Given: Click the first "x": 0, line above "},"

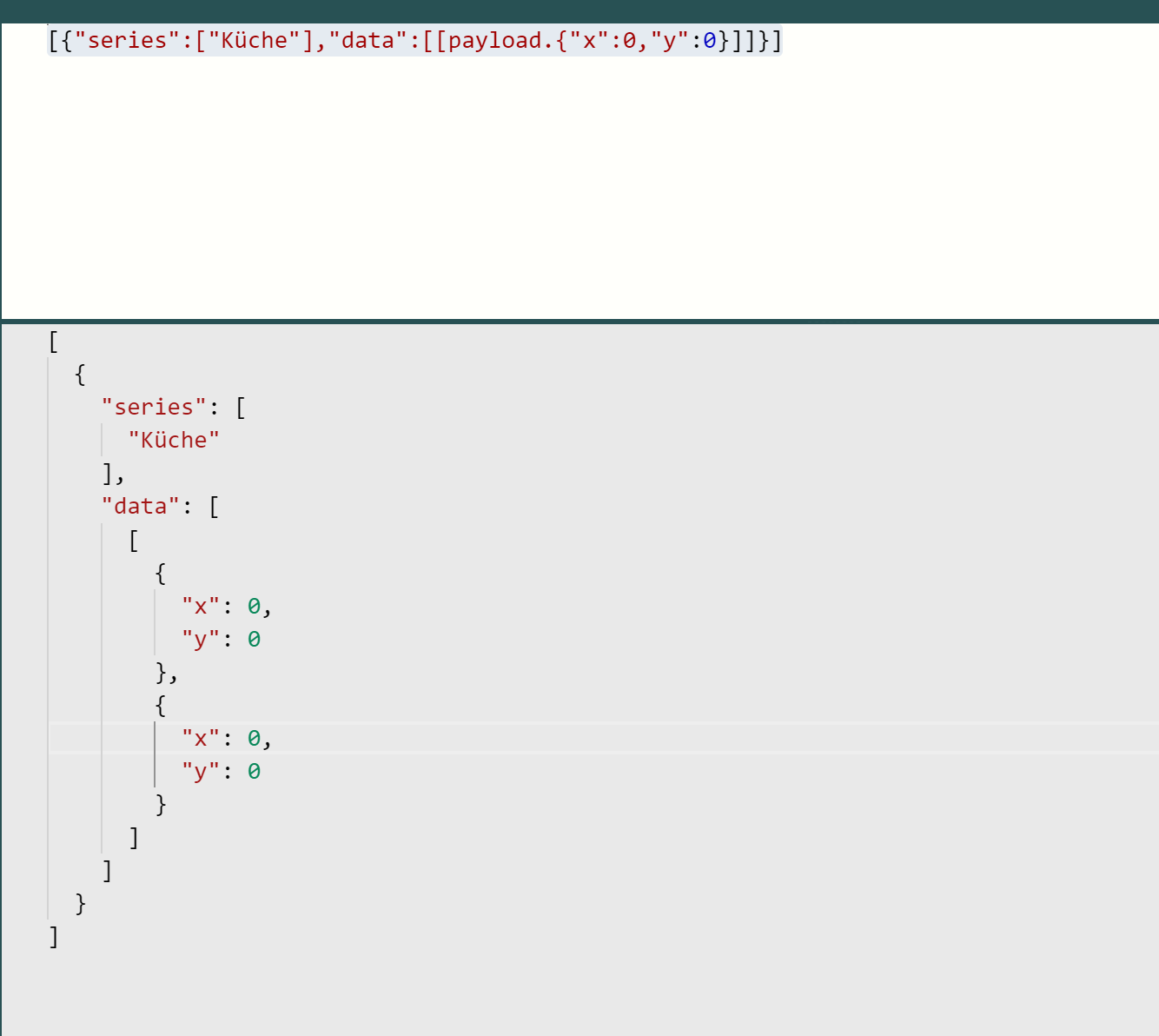Looking at the screenshot, I should click(x=227, y=606).
